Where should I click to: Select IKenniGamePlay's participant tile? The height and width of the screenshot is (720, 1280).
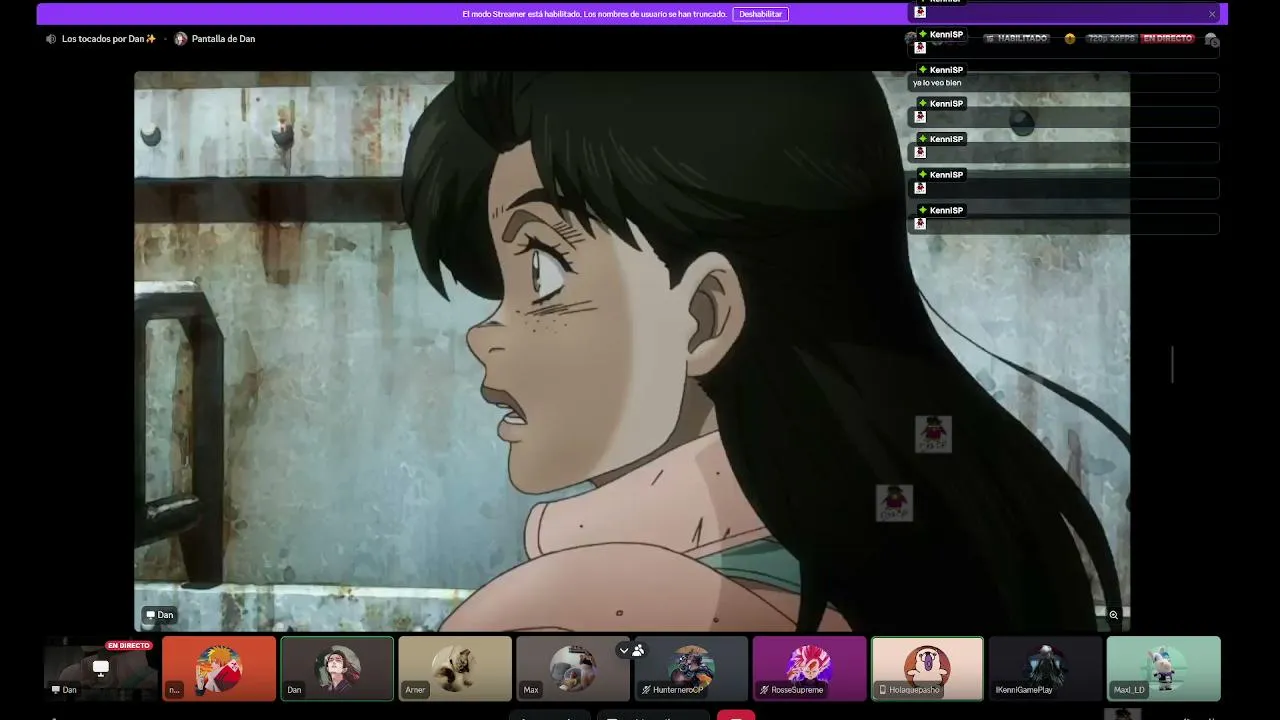point(1045,668)
